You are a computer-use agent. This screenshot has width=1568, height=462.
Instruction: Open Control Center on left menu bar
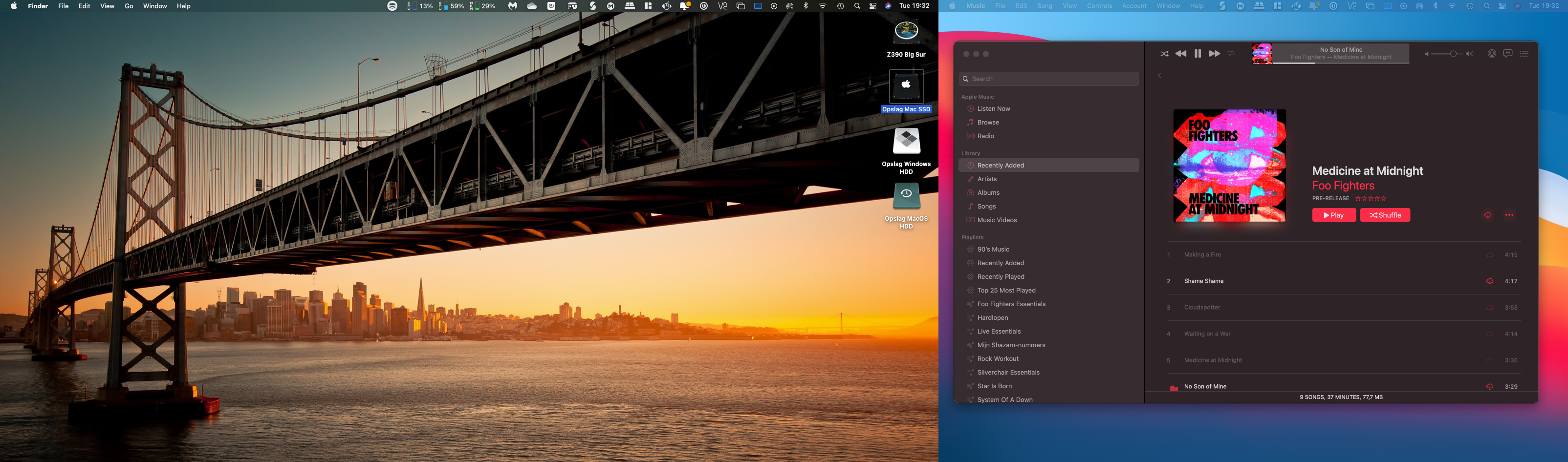pyautogui.click(x=873, y=6)
